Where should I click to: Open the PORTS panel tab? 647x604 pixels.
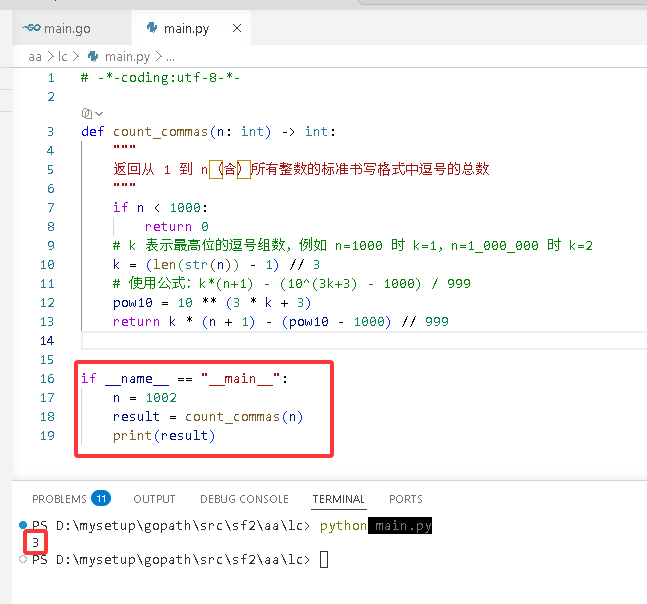[406, 499]
